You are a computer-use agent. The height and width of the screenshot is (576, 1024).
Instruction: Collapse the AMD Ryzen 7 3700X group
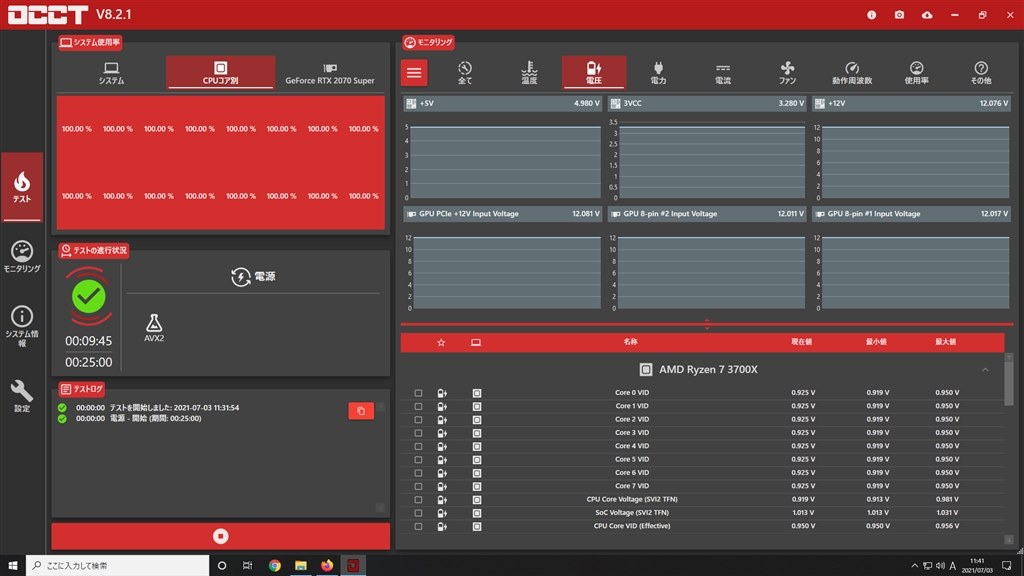coord(985,370)
